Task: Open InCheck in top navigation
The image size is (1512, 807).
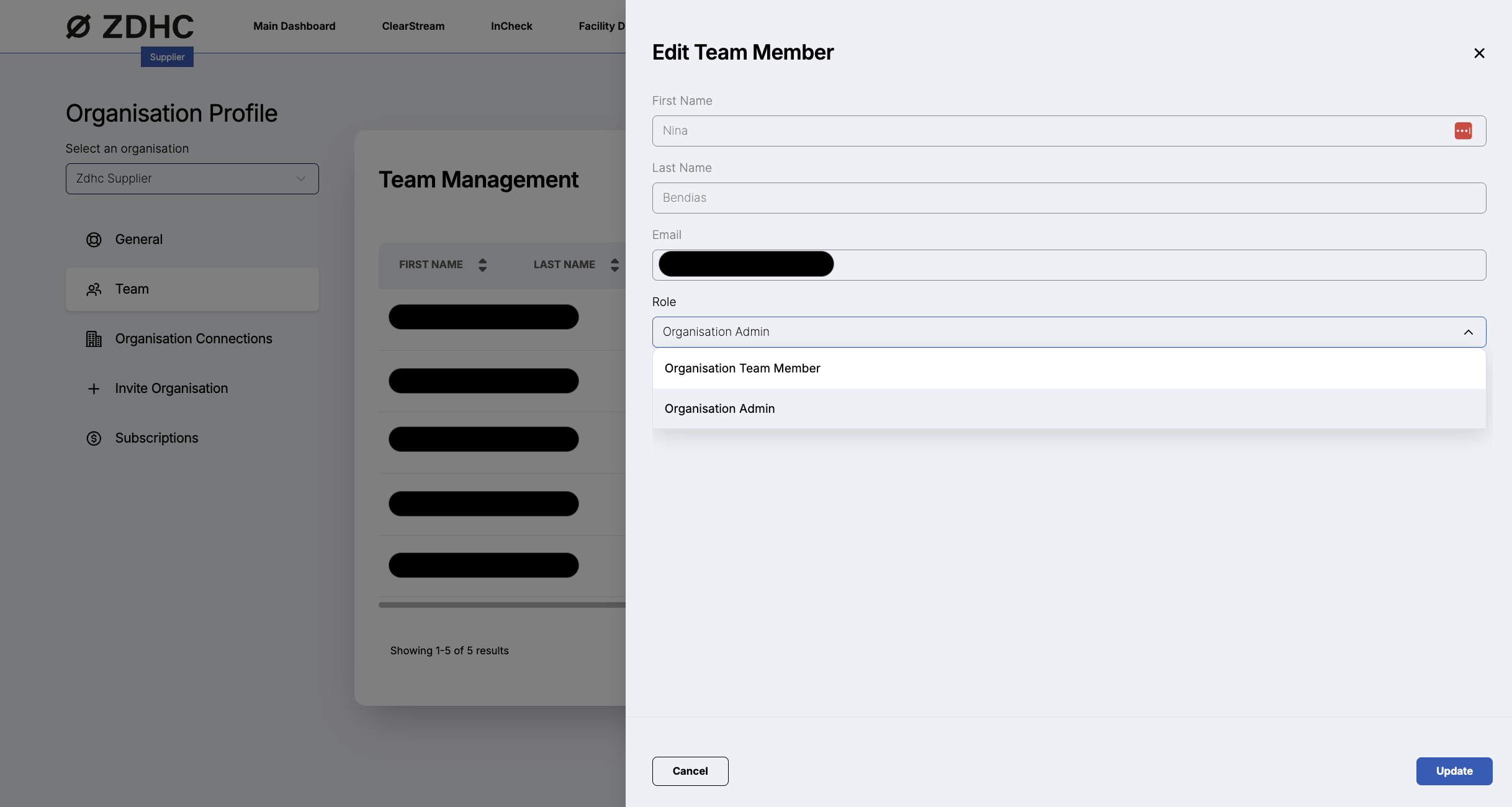Action: coord(511,26)
